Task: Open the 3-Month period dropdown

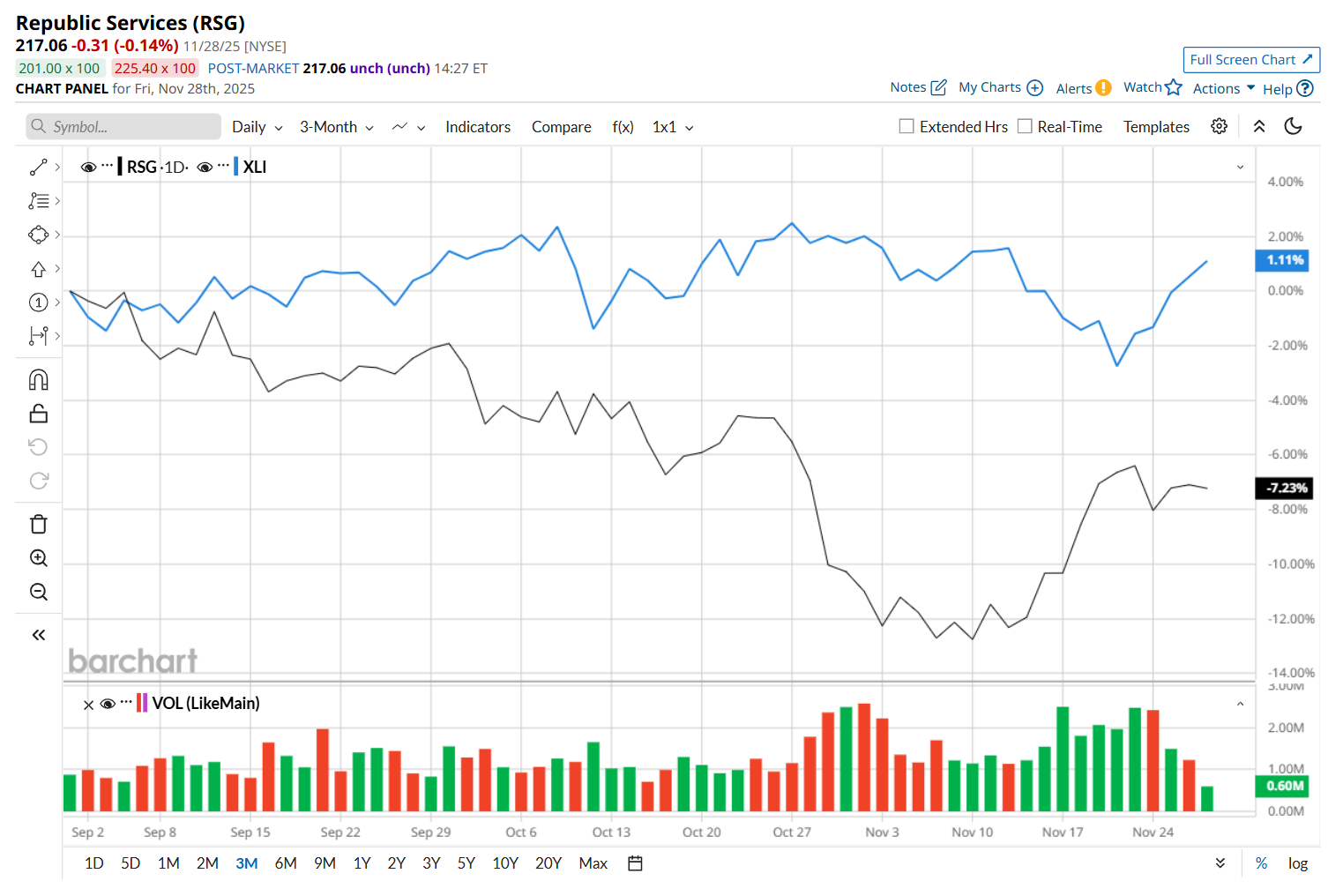Action: point(336,127)
